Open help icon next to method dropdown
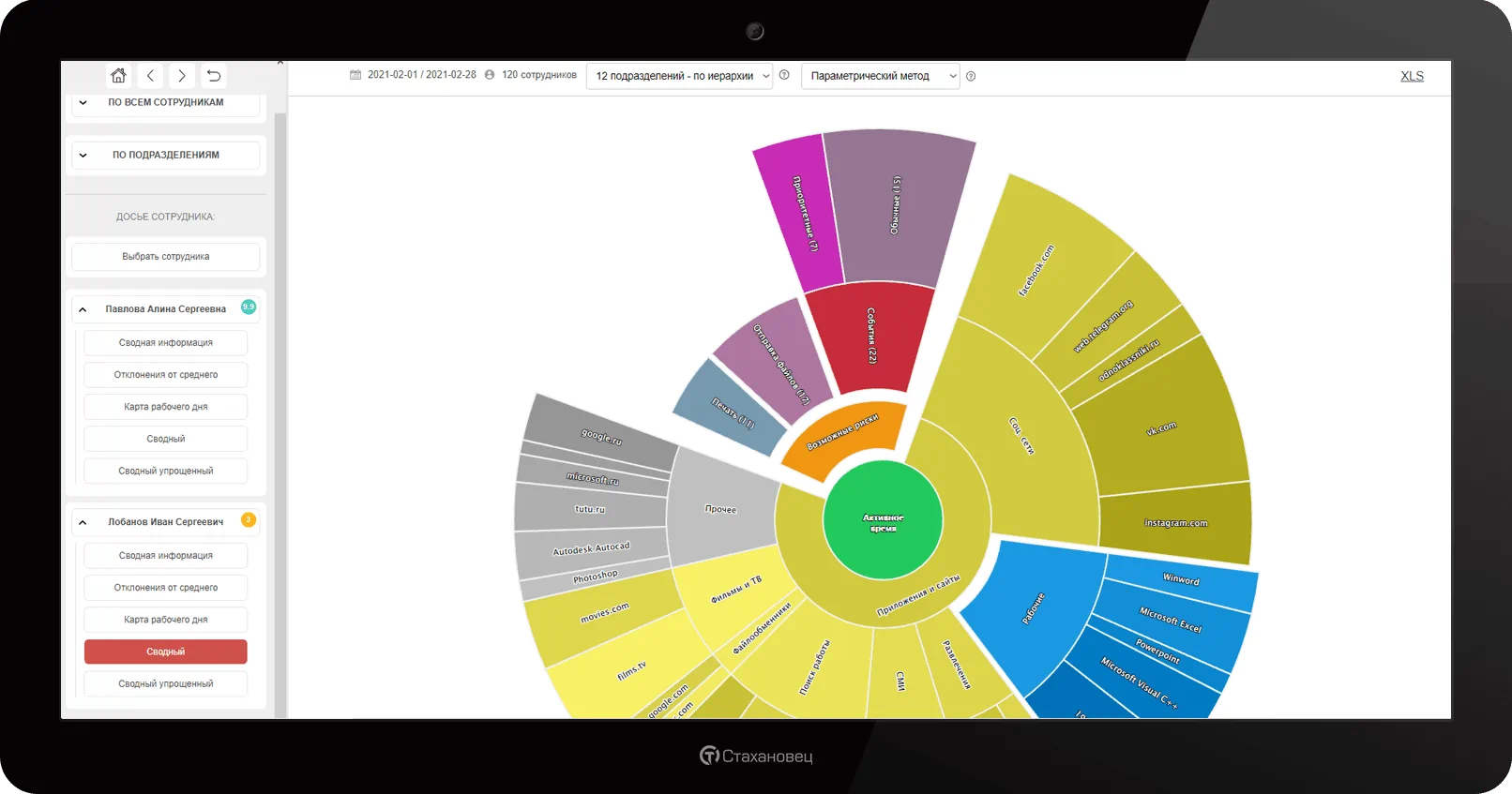Image resolution: width=1512 pixels, height=794 pixels. [971, 76]
